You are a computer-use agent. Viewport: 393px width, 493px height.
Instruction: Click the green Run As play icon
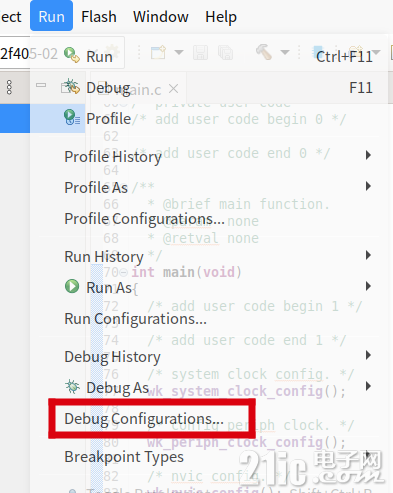click(x=72, y=286)
